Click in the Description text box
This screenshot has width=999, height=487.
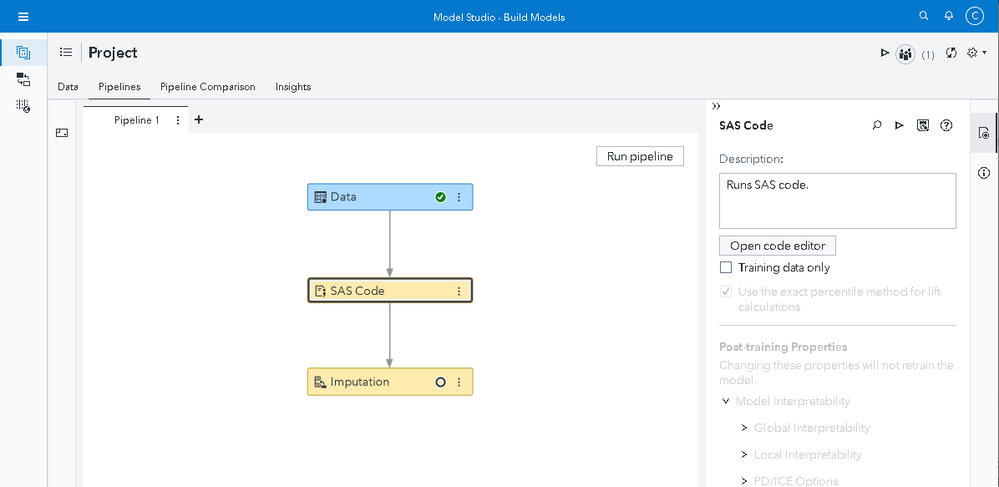(837, 200)
